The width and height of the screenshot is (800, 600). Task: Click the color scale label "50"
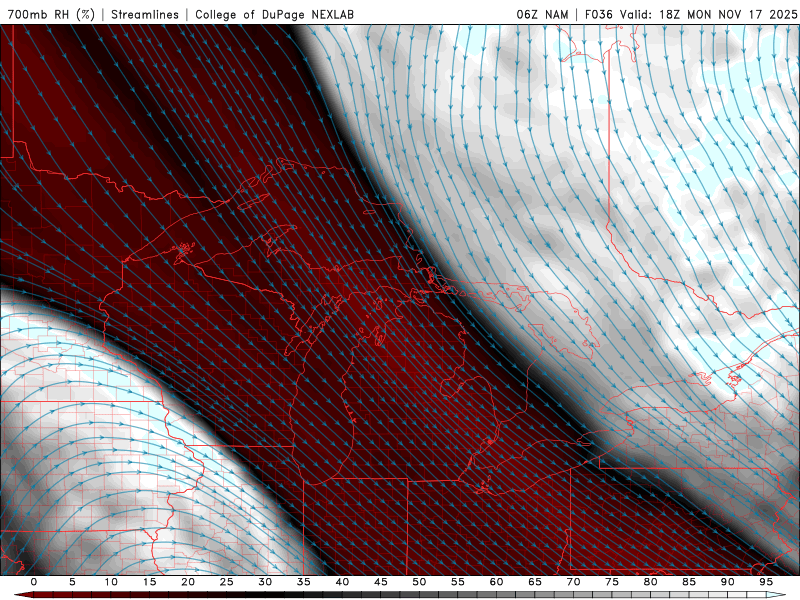pos(419,582)
